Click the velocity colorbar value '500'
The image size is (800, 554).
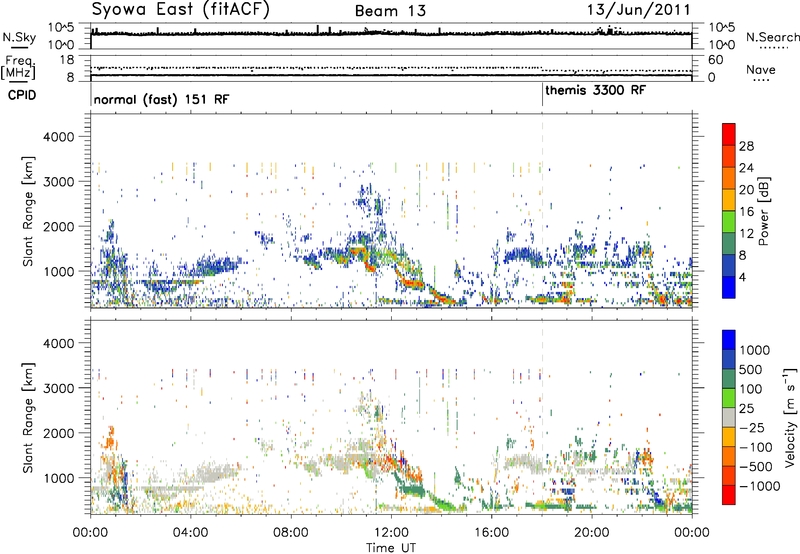(x=751, y=369)
